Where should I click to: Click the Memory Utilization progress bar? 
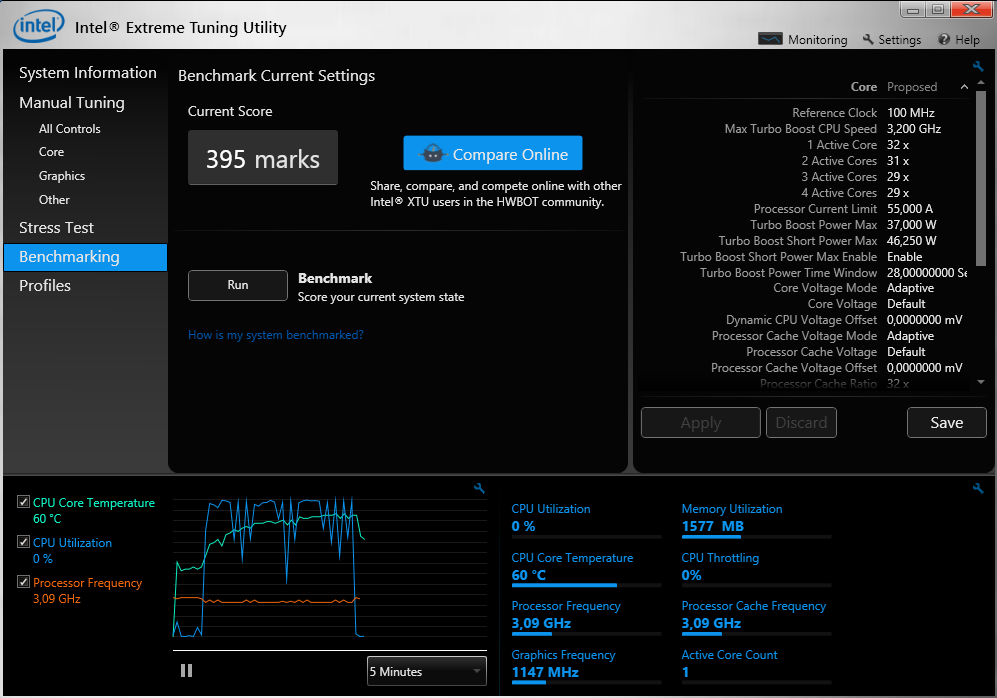coord(756,537)
